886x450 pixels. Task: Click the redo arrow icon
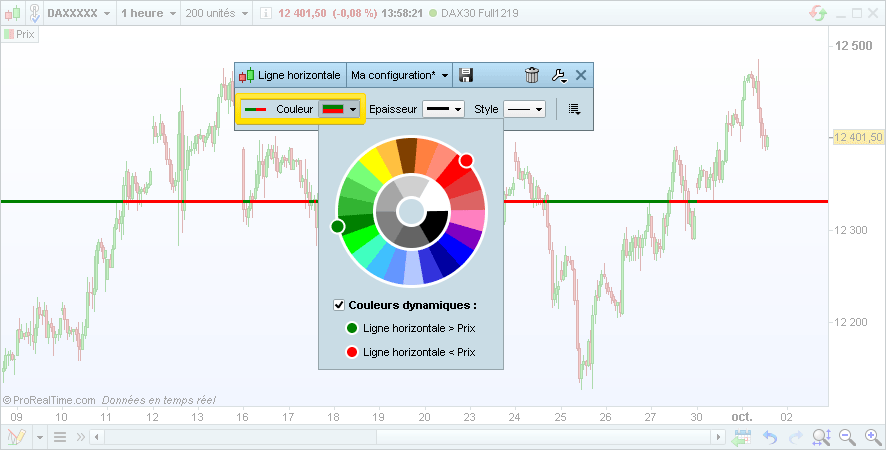point(796,437)
